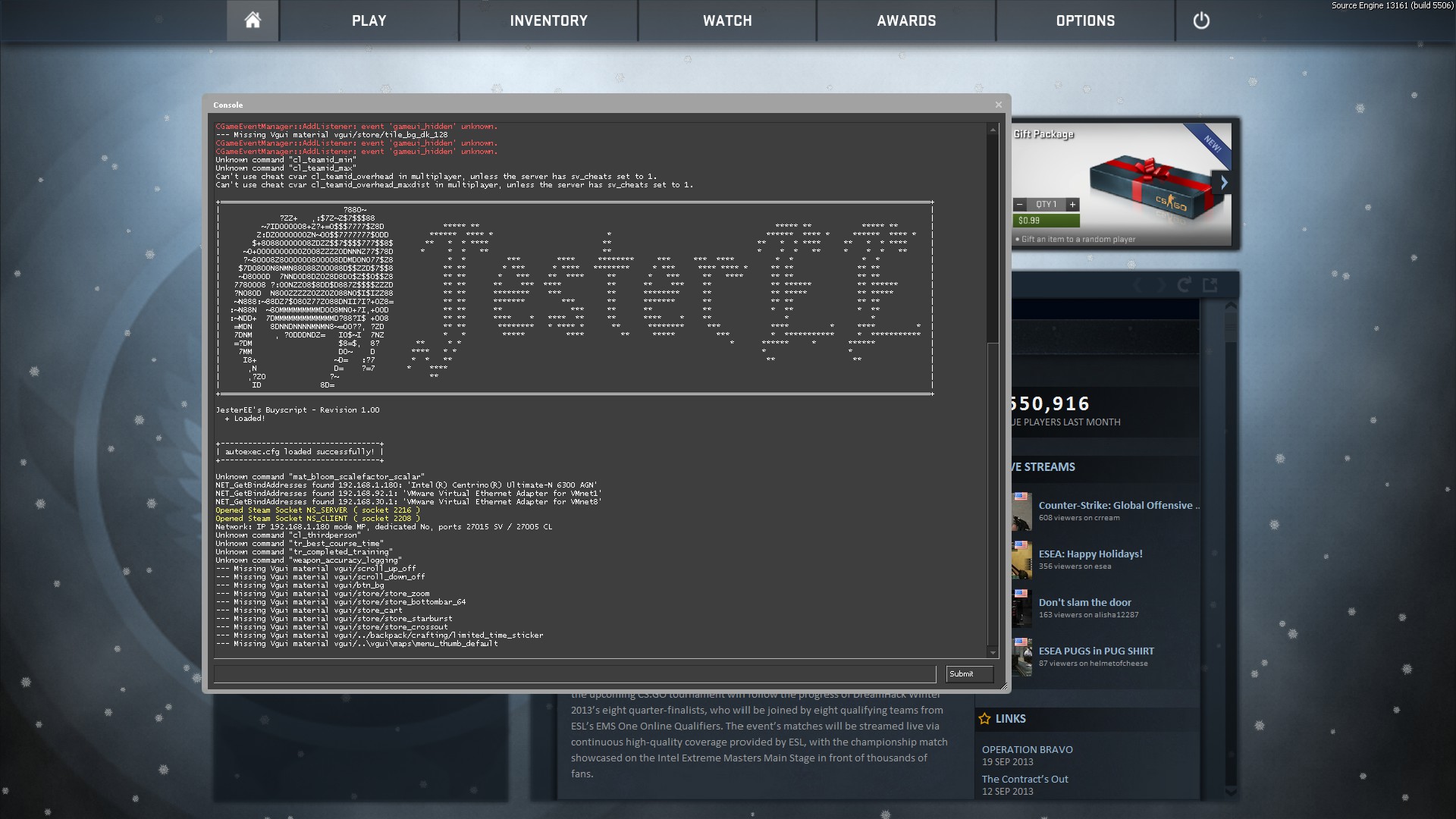Click the refresh icon in blog panel
1456x819 pixels.
pos(1184,285)
